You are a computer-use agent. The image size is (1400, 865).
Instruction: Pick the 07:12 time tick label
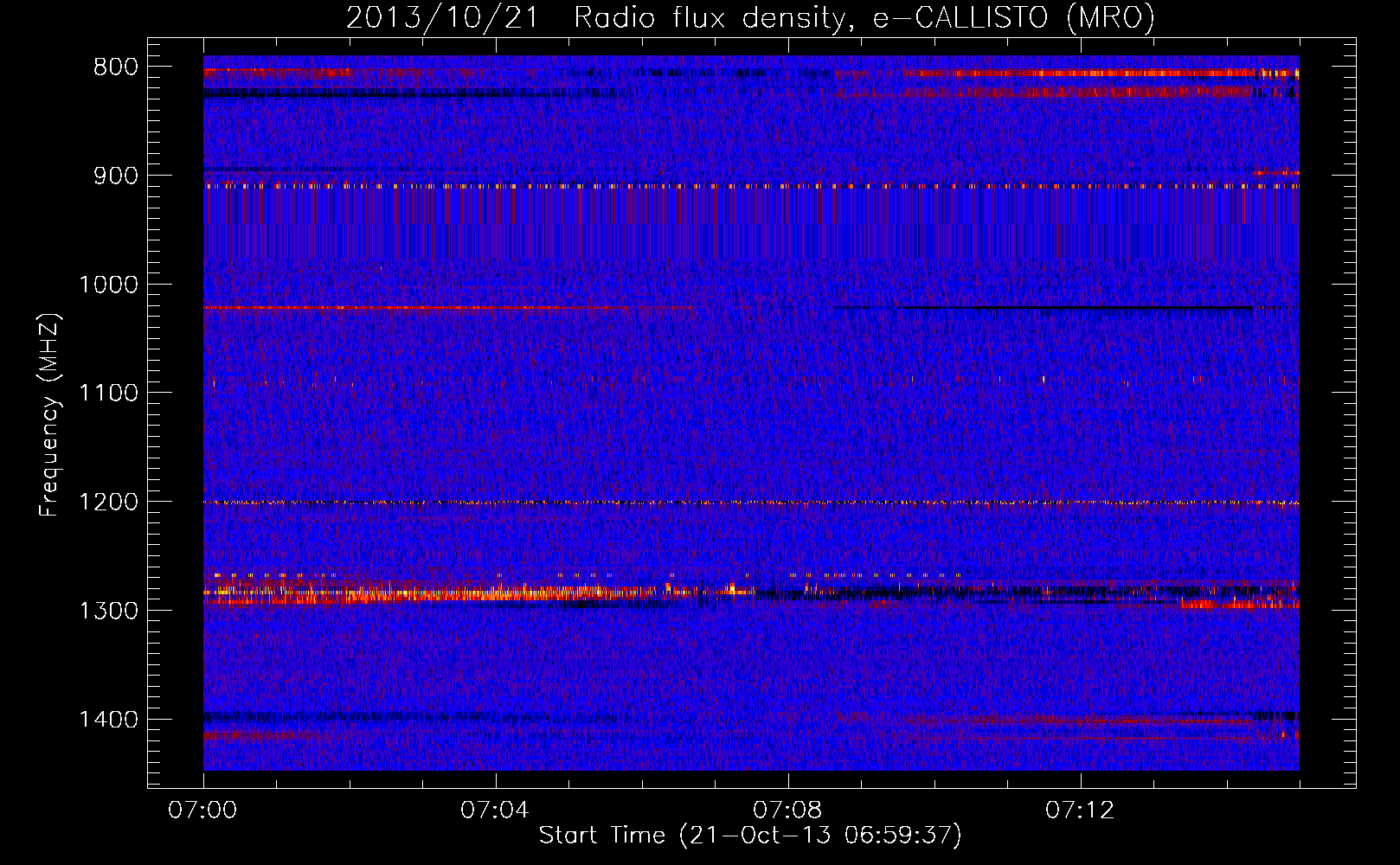click(x=1080, y=811)
